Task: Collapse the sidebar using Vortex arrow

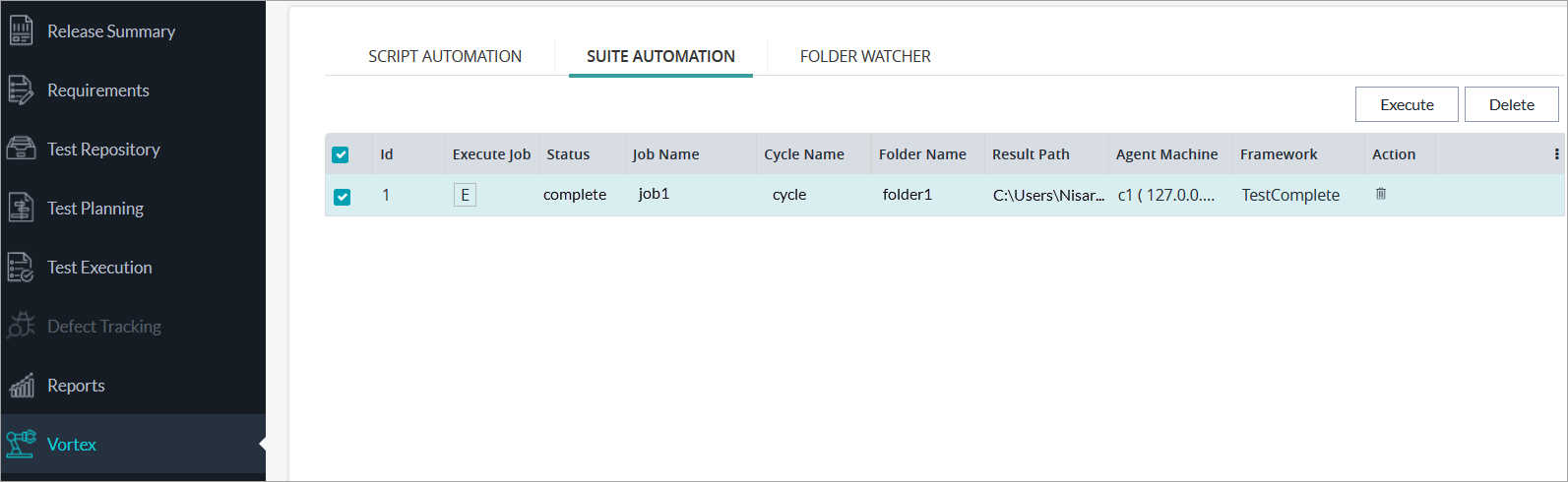Action: tap(262, 445)
